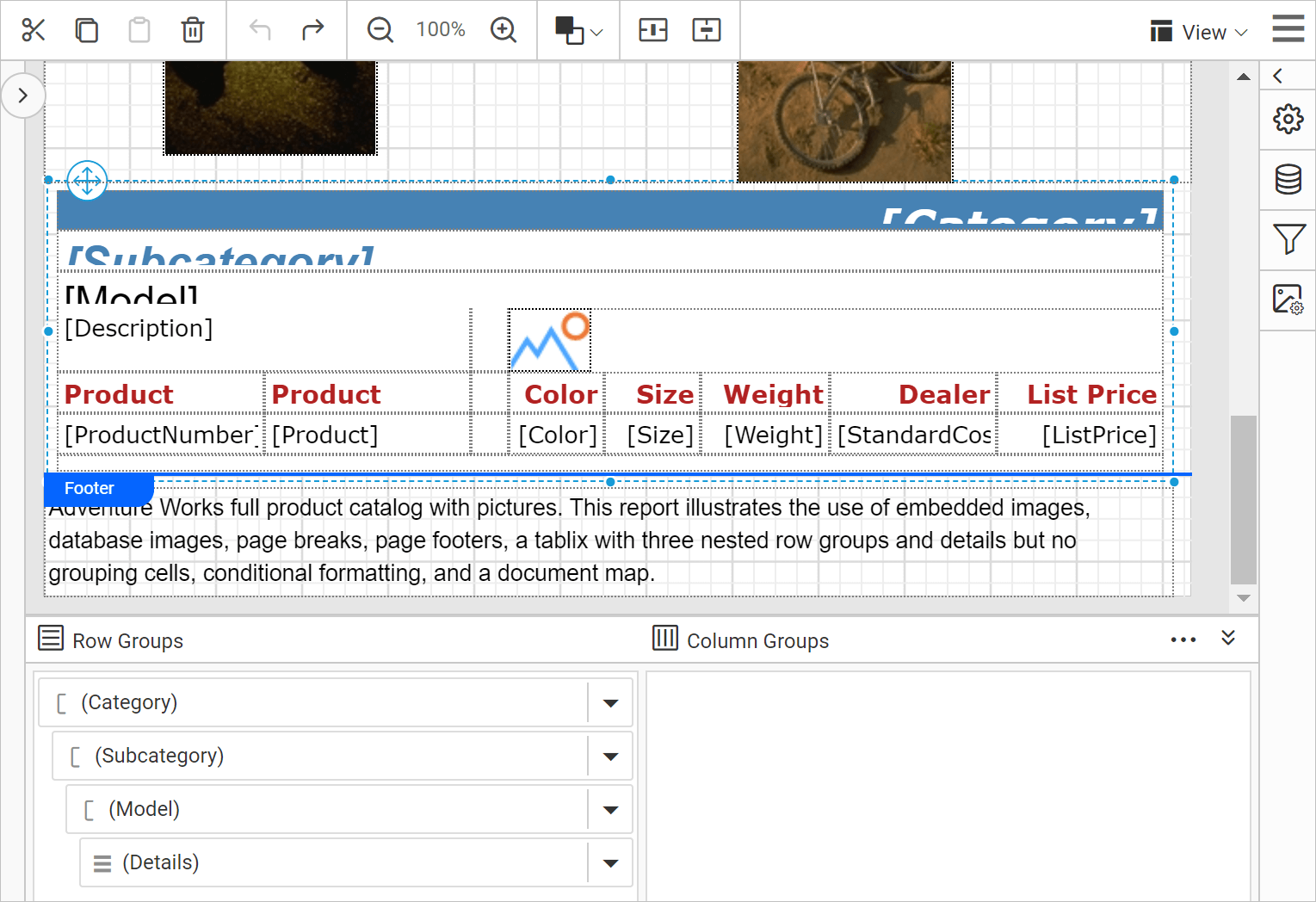Select the dark photo image on canvas

point(270,108)
